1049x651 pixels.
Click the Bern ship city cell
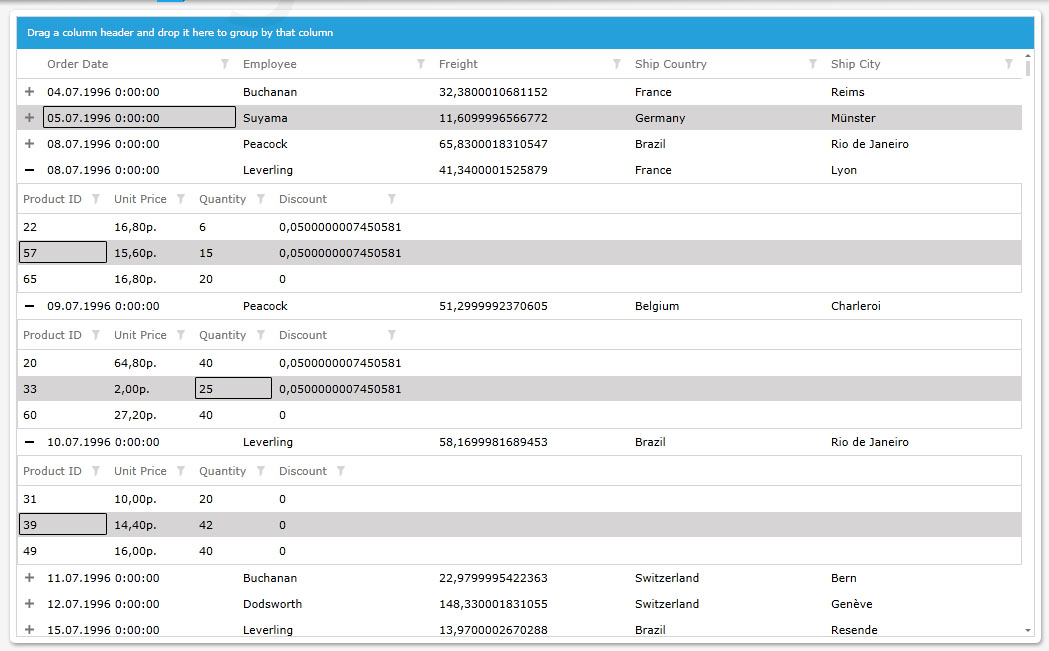pos(844,577)
